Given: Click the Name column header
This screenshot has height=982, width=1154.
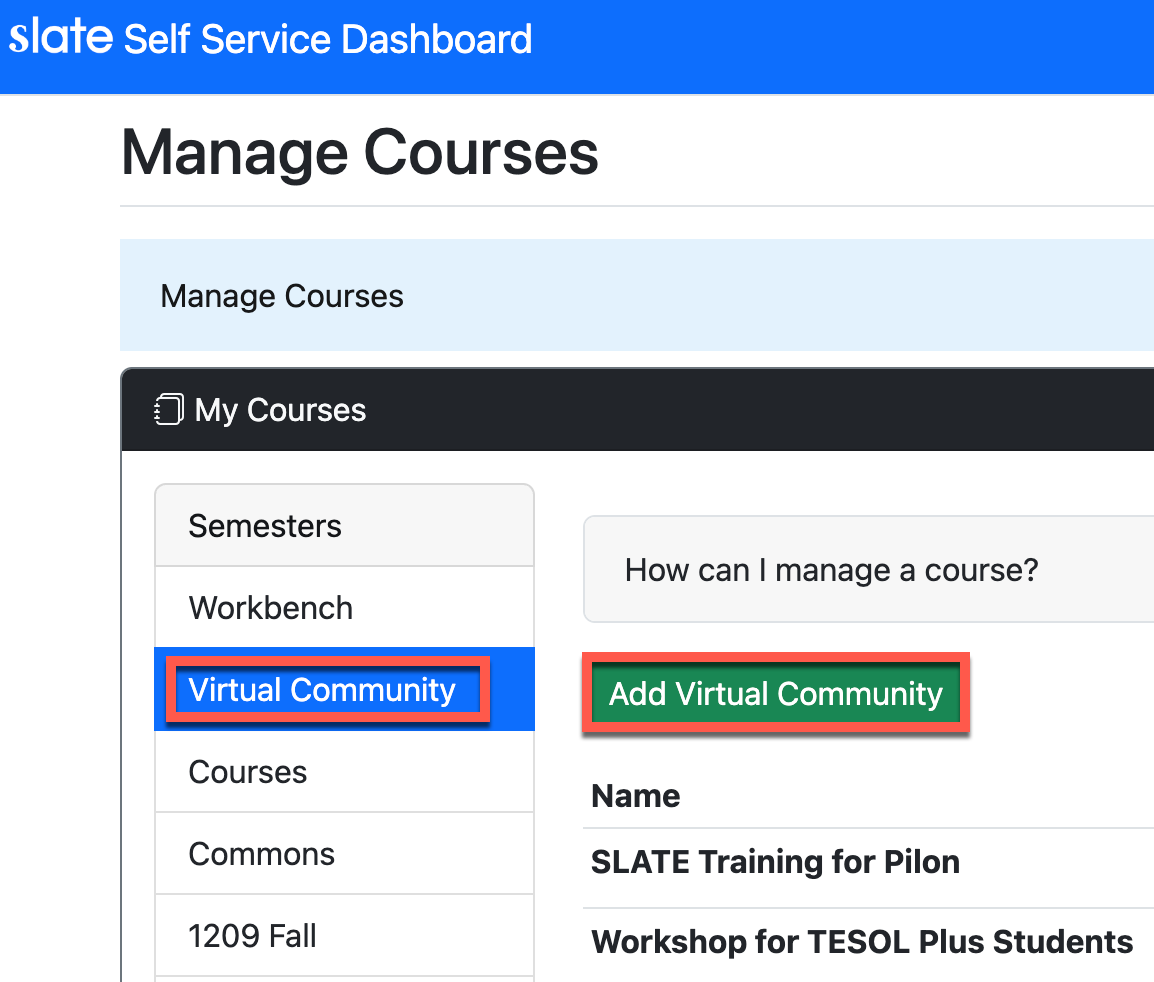Looking at the screenshot, I should tap(635, 795).
